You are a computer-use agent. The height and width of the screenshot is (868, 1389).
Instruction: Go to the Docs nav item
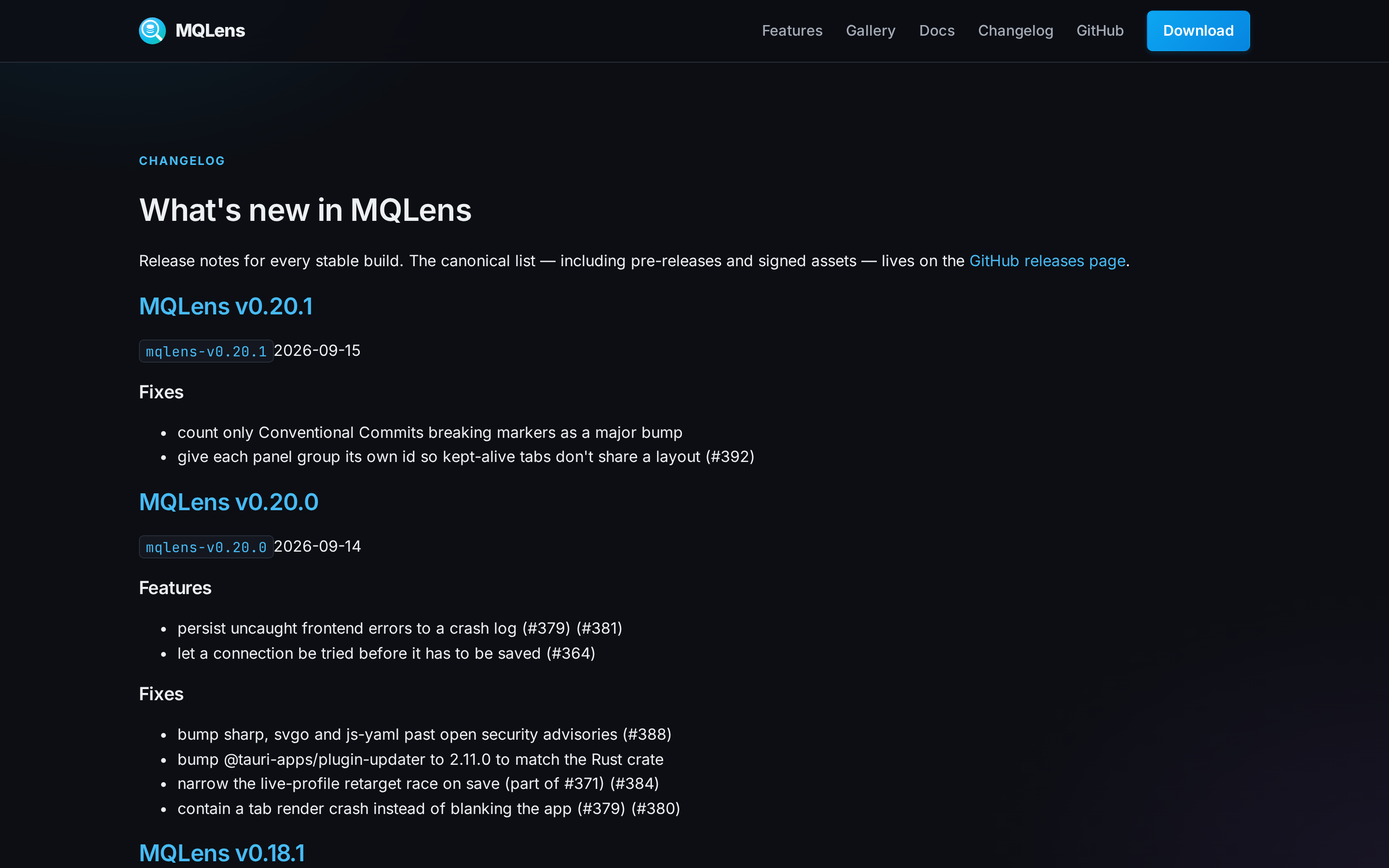[x=937, y=30]
